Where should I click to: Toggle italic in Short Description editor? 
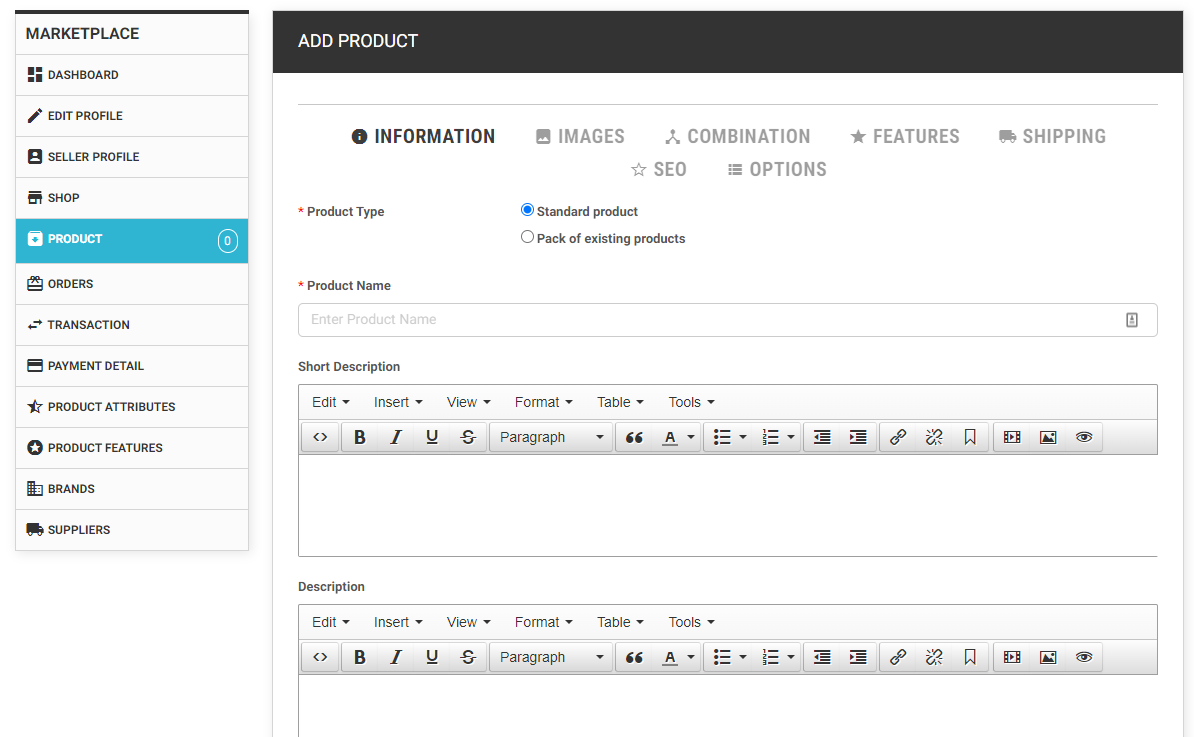(396, 437)
